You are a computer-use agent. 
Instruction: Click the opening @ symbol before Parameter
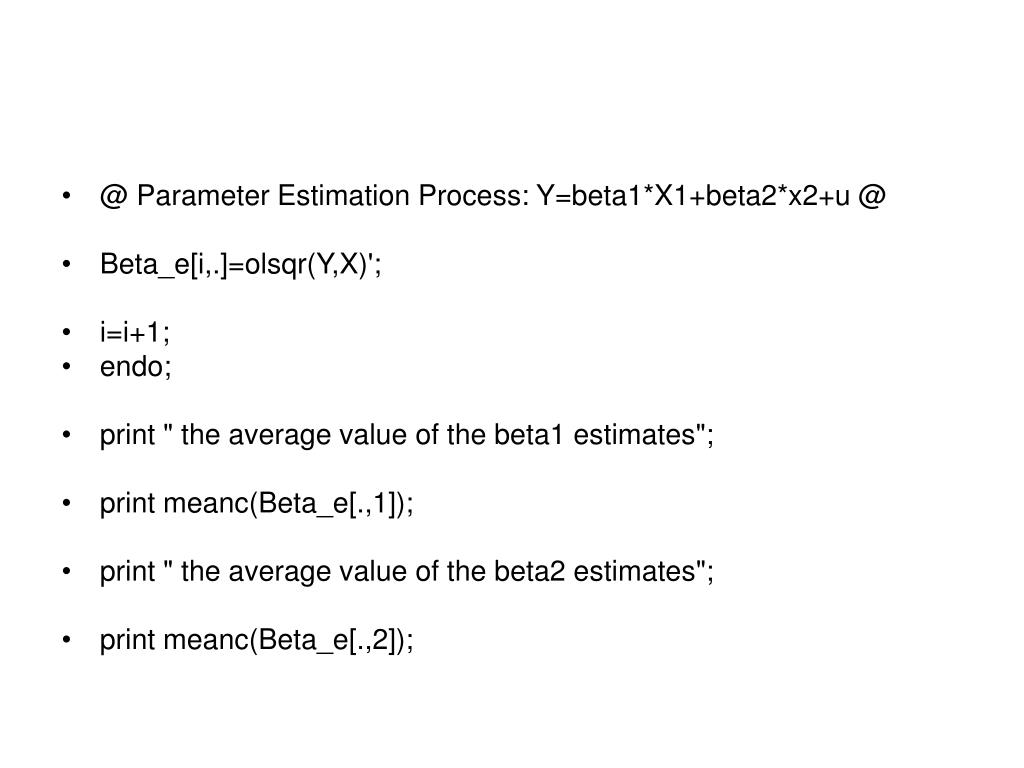coord(114,196)
